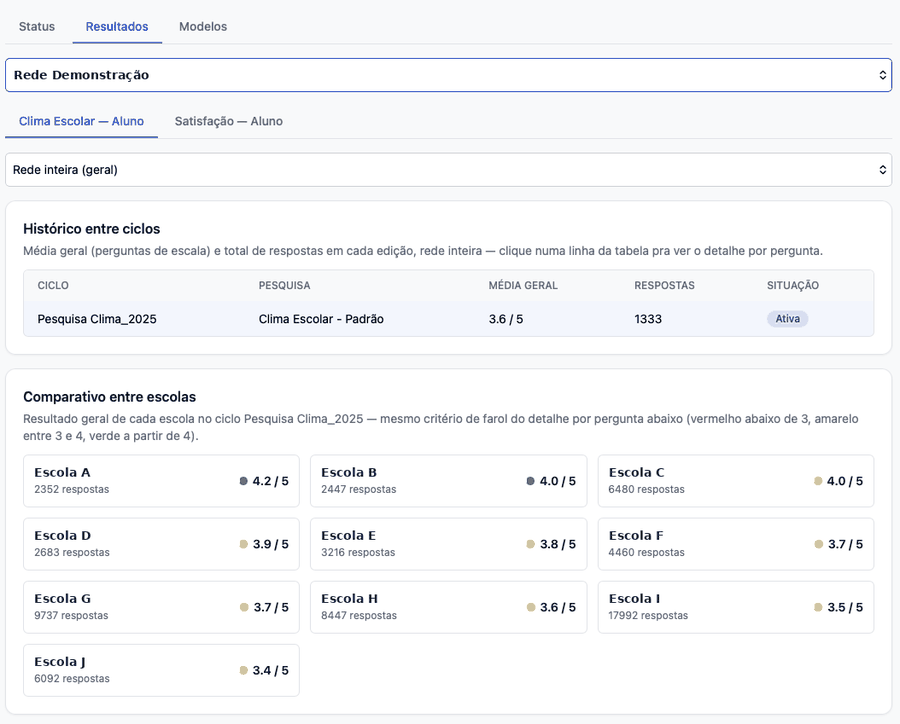Screen dimensions: 900x724
Task: Click the 3.4 / 5 score
Action: click(x=270, y=671)
